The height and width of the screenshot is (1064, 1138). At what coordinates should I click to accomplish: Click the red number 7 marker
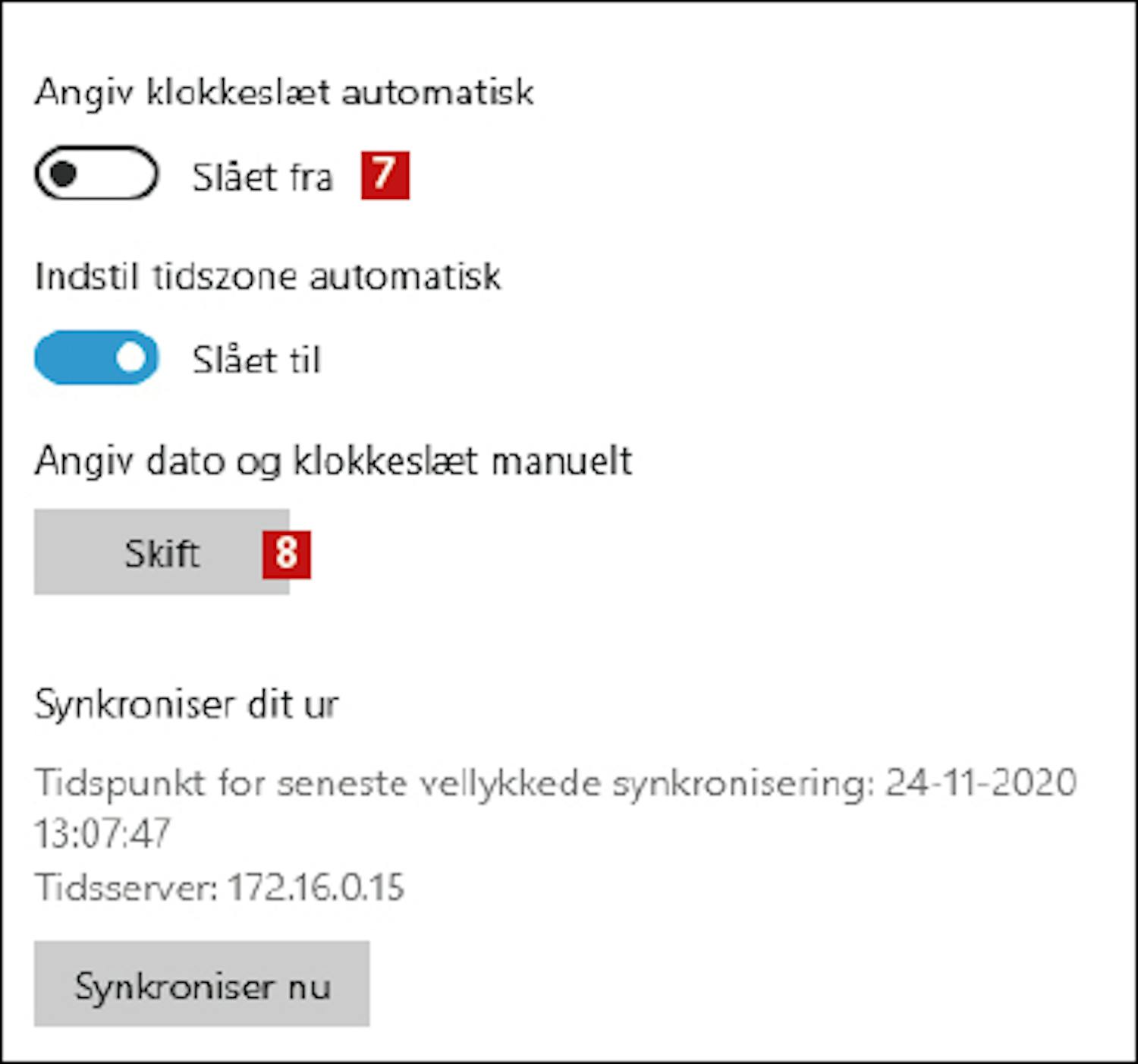tap(385, 175)
